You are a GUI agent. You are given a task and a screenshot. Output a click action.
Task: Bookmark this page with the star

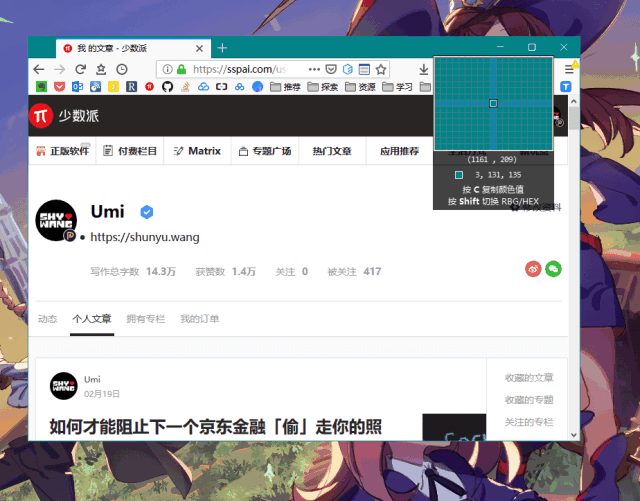click(381, 69)
